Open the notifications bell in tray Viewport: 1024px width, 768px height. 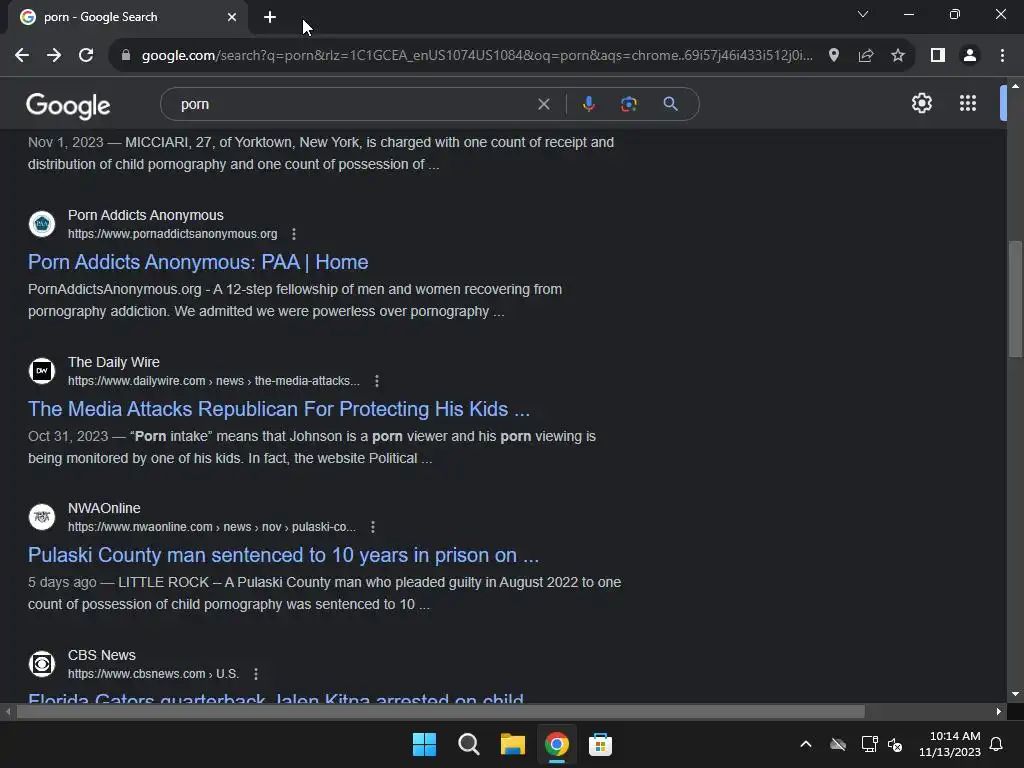pos(996,744)
